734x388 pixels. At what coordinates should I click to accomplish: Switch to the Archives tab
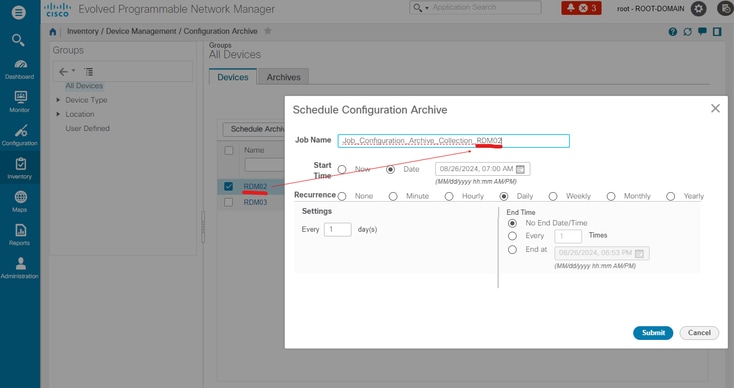coord(283,77)
